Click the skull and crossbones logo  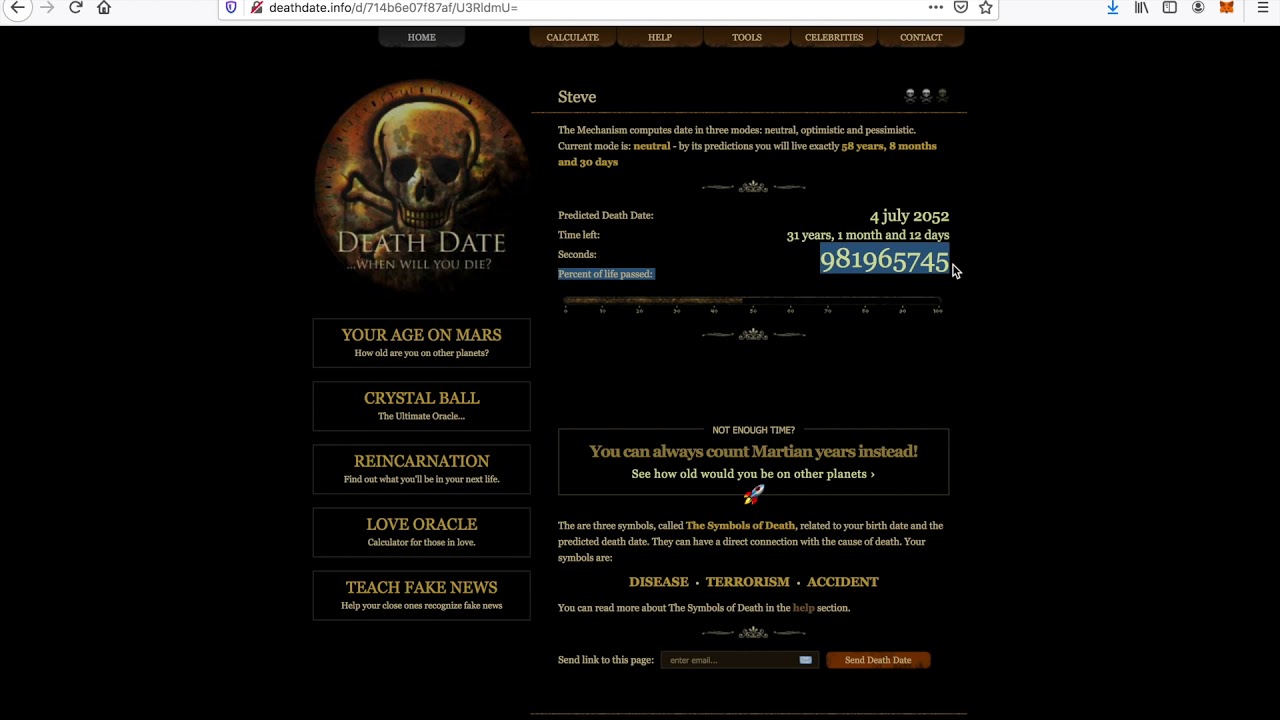coord(421,187)
